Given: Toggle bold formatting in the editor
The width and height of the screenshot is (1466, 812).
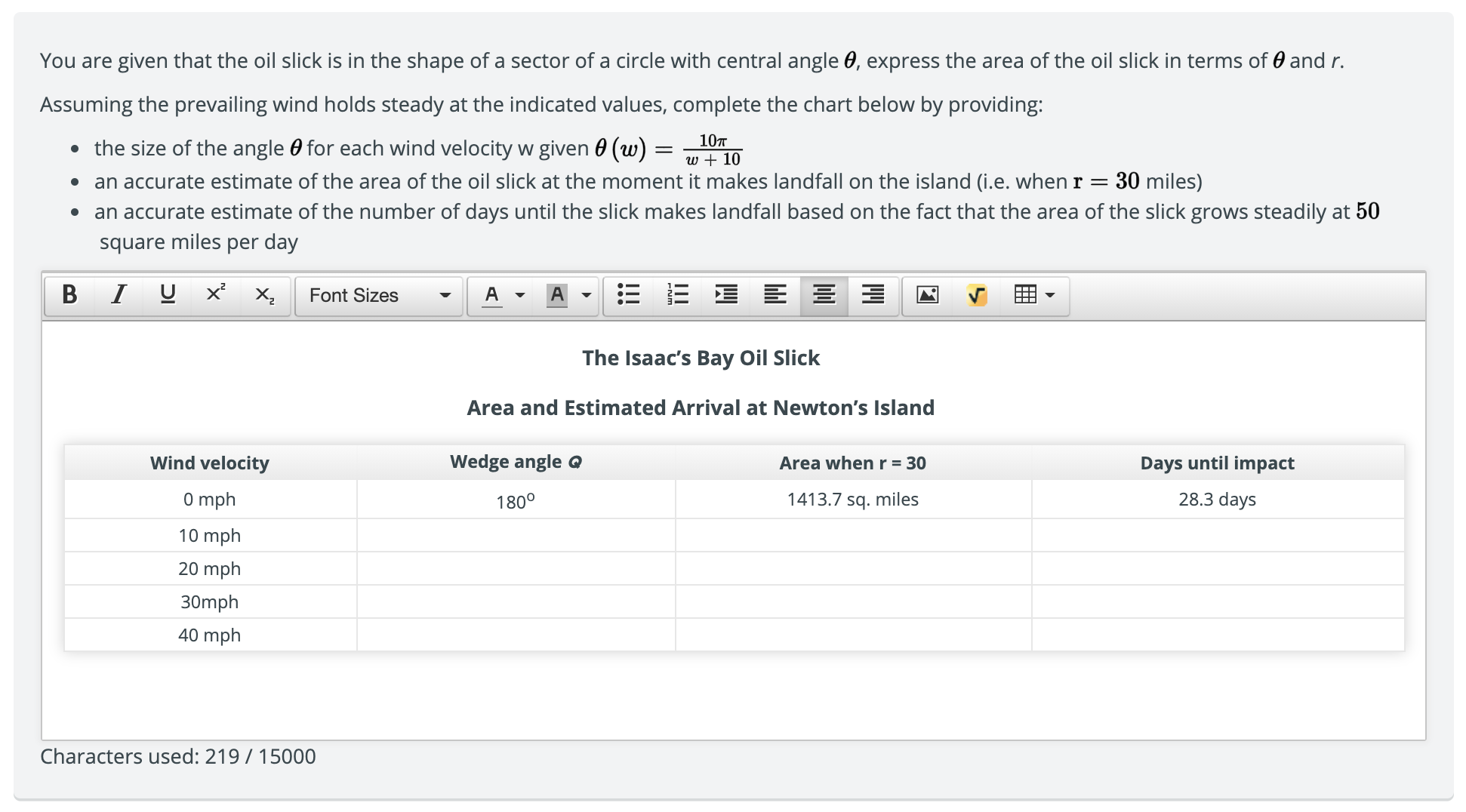Looking at the screenshot, I should click(70, 295).
